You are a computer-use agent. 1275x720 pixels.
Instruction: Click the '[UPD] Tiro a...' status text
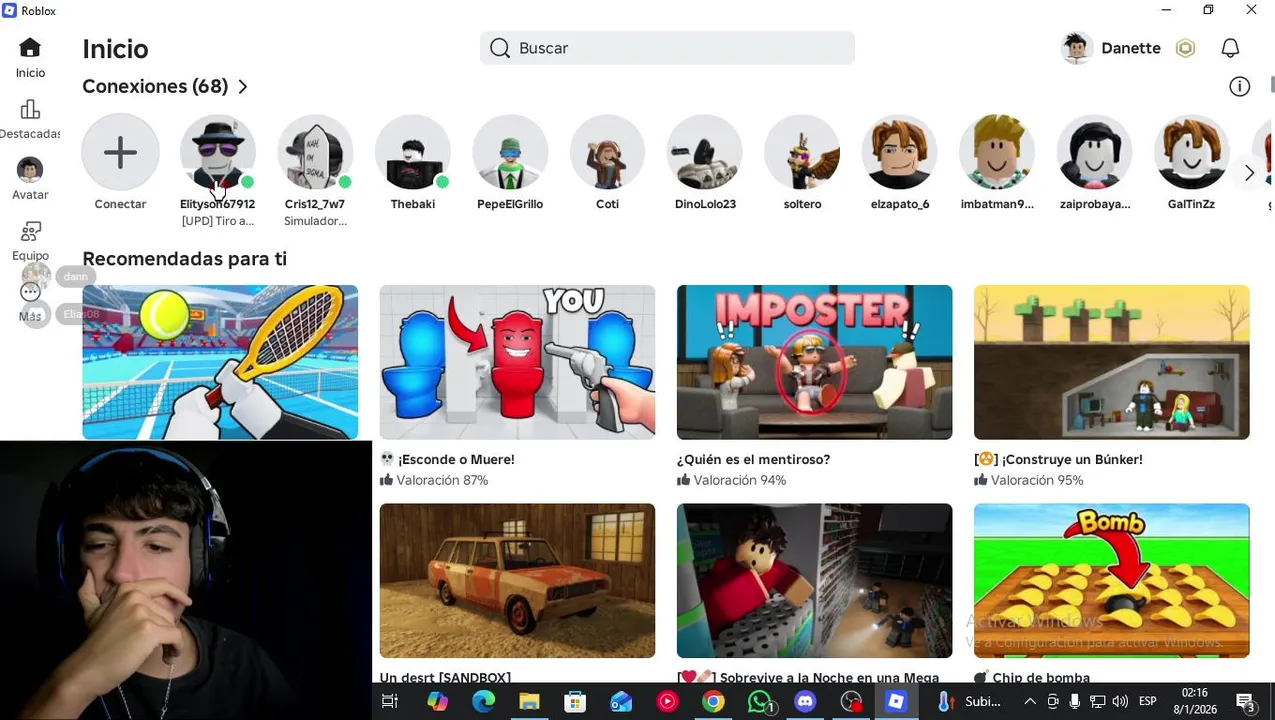point(217,221)
